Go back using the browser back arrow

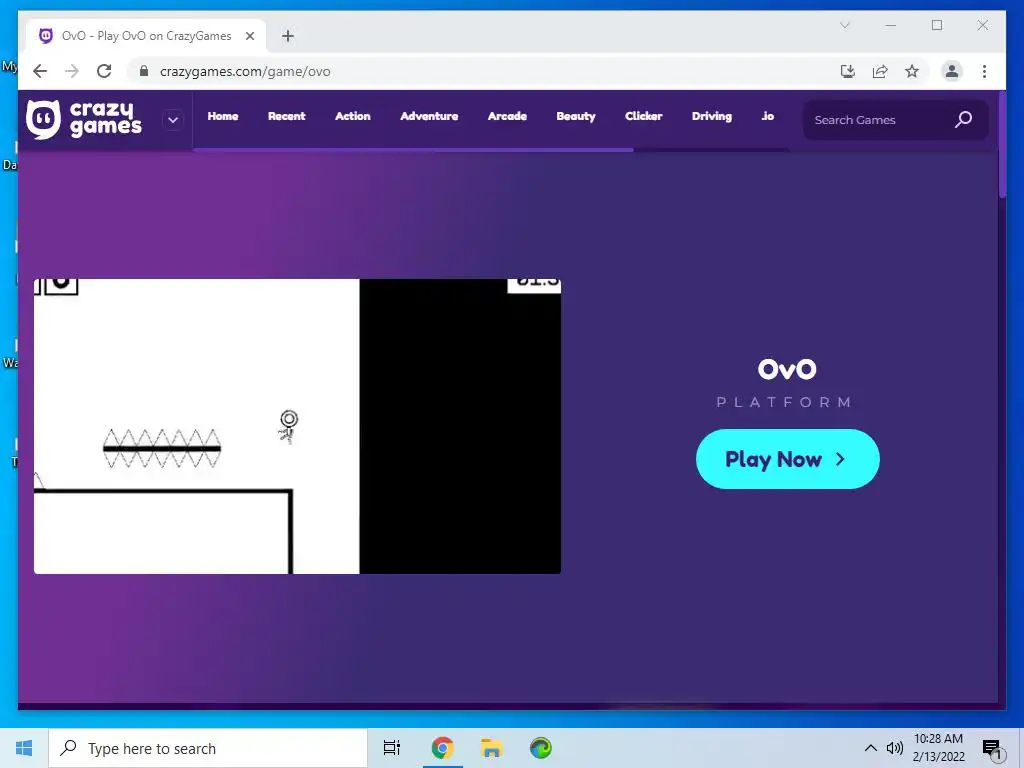point(40,71)
